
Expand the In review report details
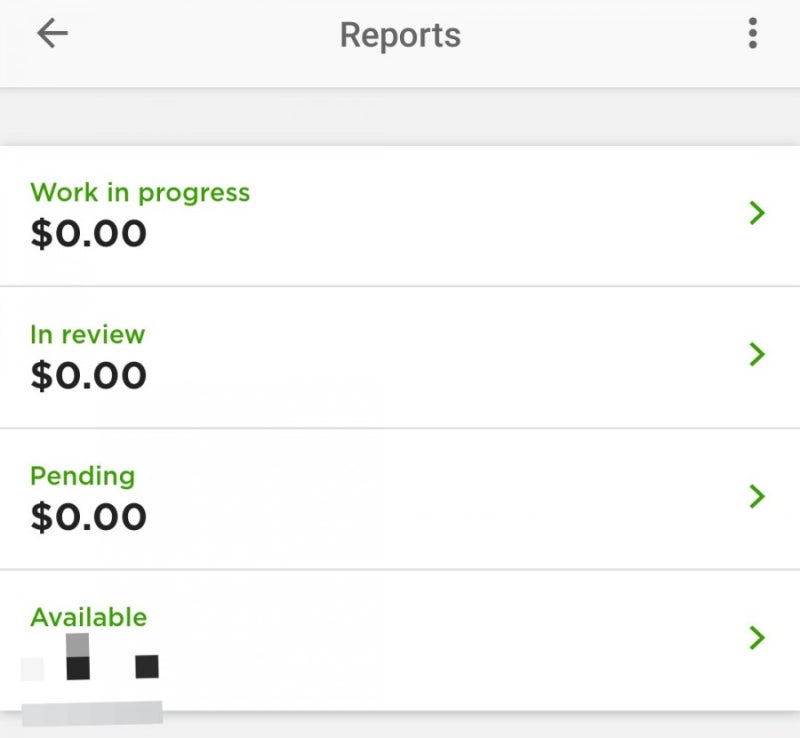(400, 355)
